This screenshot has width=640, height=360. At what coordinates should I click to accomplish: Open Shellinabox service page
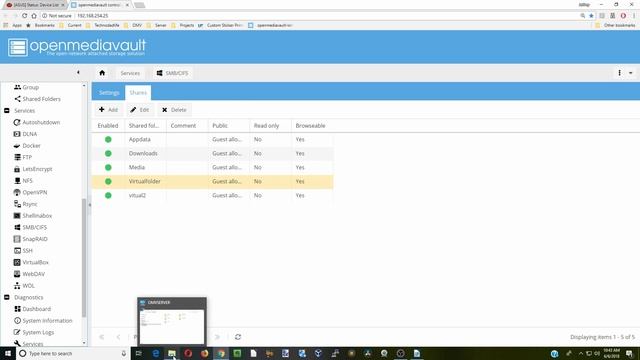click(x=33, y=216)
